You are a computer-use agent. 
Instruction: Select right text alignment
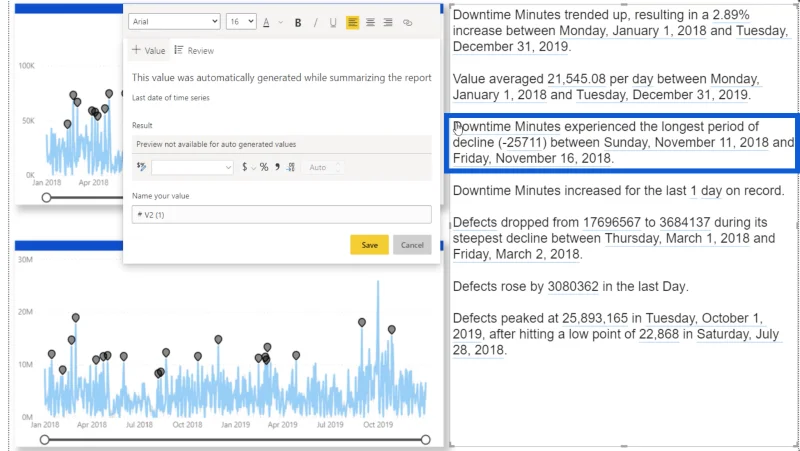pos(388,22)
